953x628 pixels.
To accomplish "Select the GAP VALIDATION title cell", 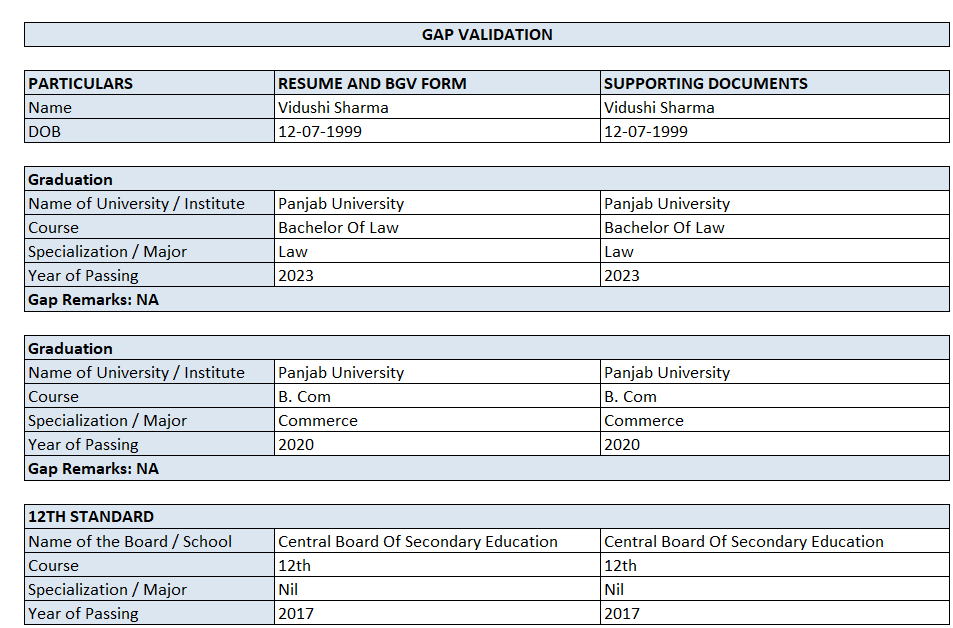I will [487, 35].
